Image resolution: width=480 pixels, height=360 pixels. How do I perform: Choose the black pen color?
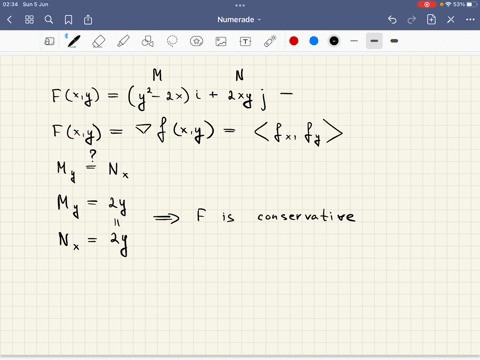pyautogui.click(x=334, y=41)
